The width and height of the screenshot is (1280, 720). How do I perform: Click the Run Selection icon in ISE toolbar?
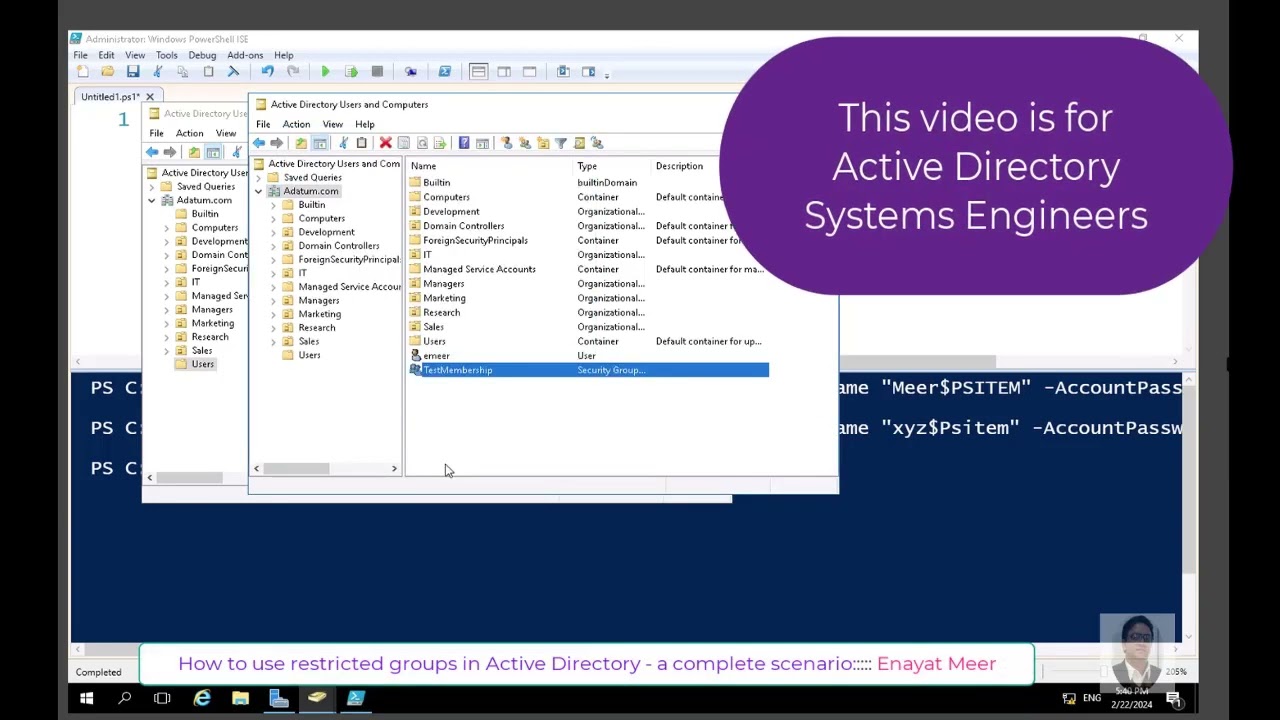coord(351,72)
